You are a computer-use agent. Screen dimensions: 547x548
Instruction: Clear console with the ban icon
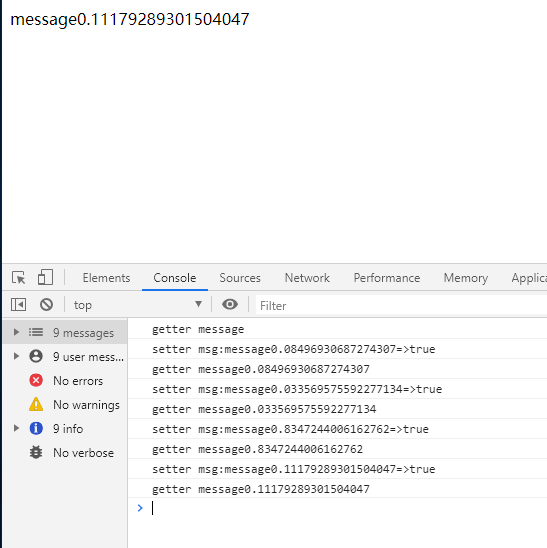pyautogui.click(x=46, y=305)
